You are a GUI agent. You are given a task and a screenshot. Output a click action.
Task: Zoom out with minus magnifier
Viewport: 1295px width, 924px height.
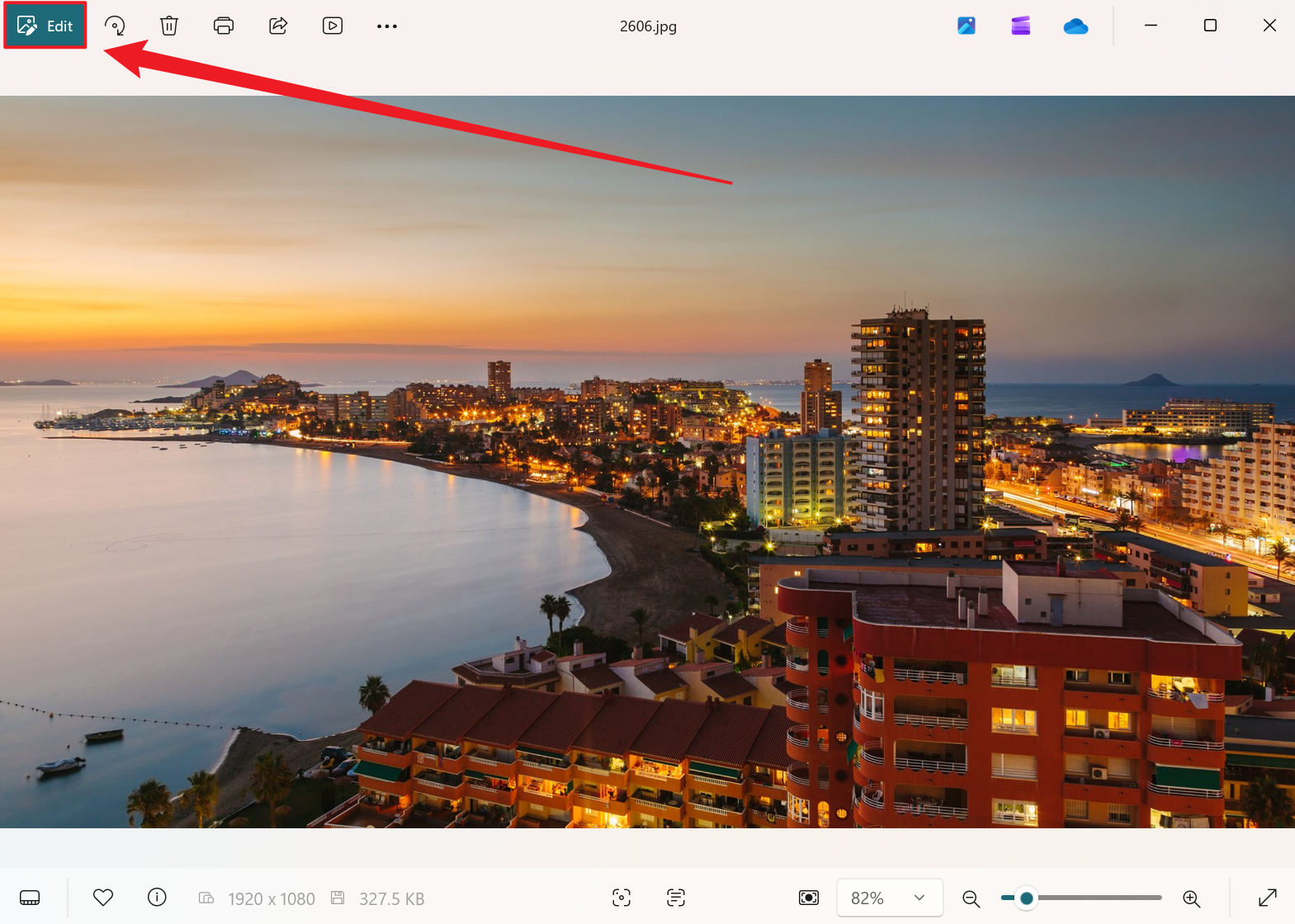click(x=971, y=898)
